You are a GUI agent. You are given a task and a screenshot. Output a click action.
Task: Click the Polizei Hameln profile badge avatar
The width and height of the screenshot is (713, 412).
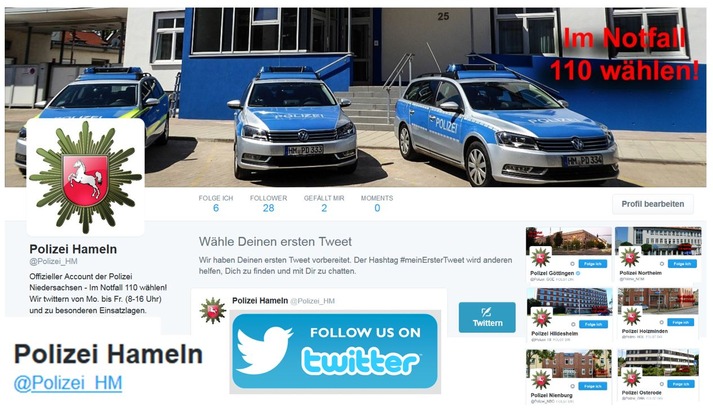(x=85, y=177)
